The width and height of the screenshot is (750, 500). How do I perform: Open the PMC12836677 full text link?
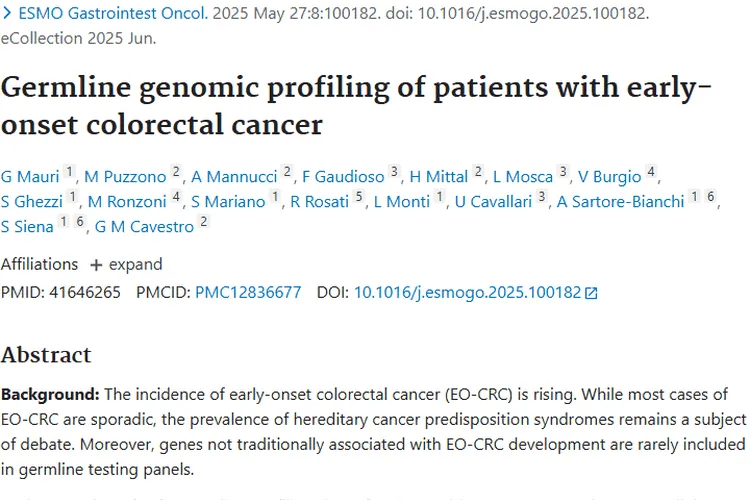pyautogui.click(x=248, y=293)
